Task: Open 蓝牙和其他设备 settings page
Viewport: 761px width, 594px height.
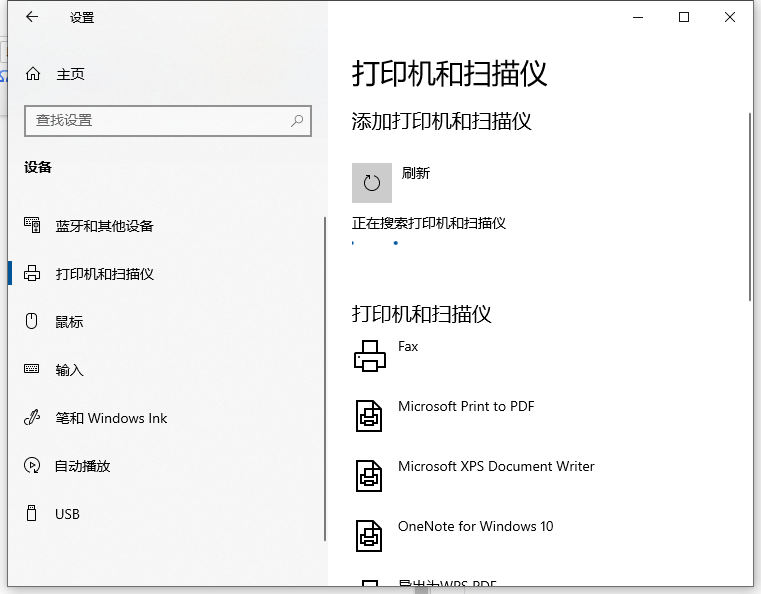Action: 104,226
